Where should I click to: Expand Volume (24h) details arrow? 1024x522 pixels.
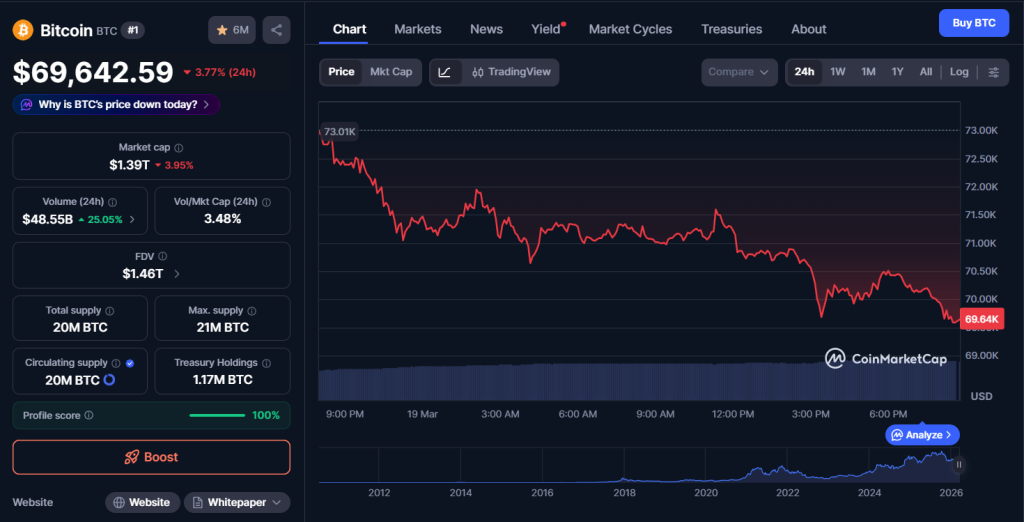132,219
